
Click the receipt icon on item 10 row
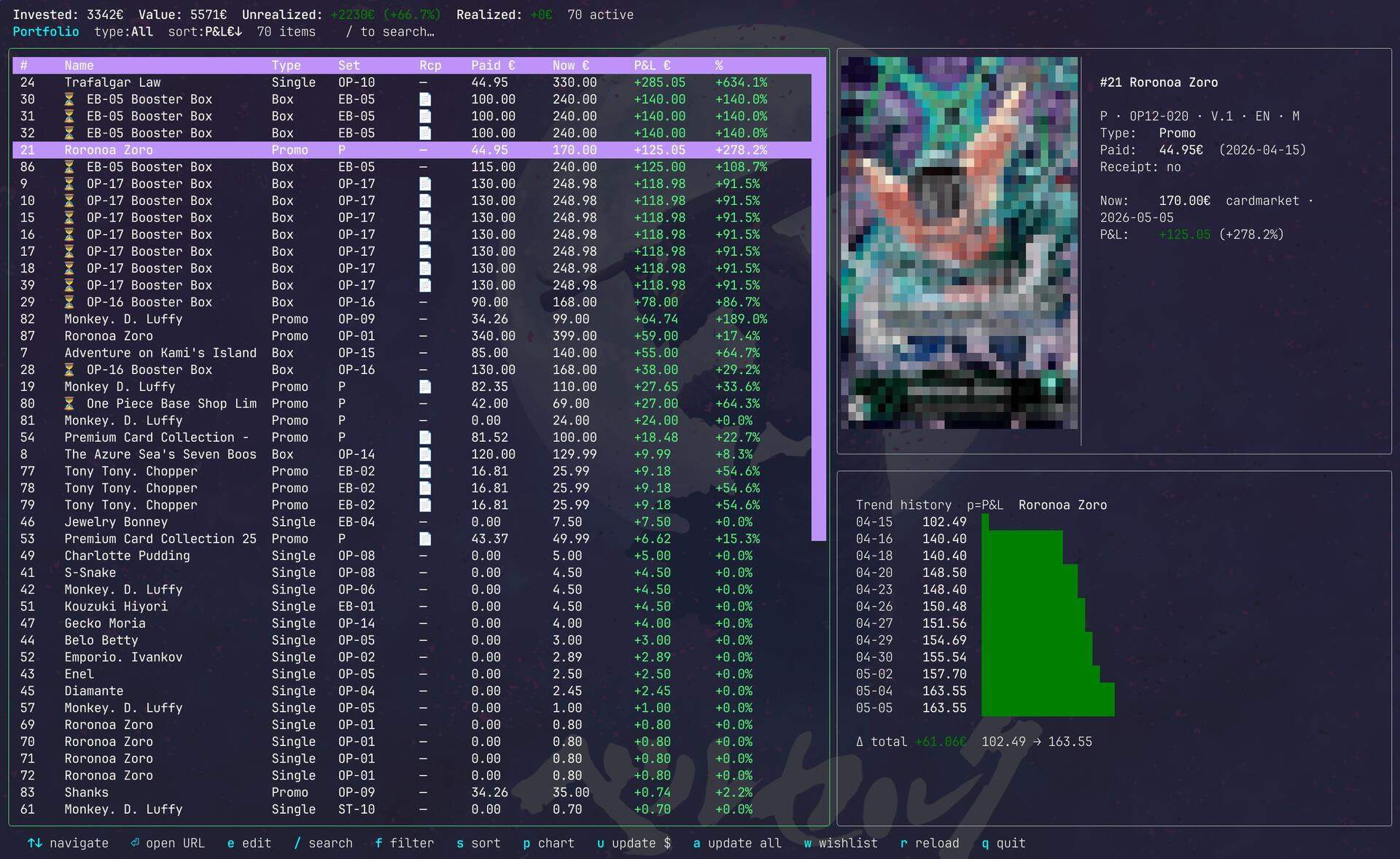425,201
